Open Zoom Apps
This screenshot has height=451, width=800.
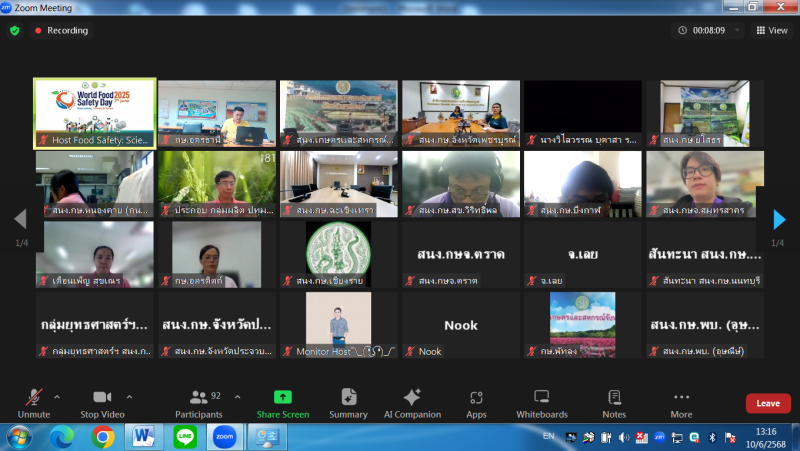[x=476, y=397]
